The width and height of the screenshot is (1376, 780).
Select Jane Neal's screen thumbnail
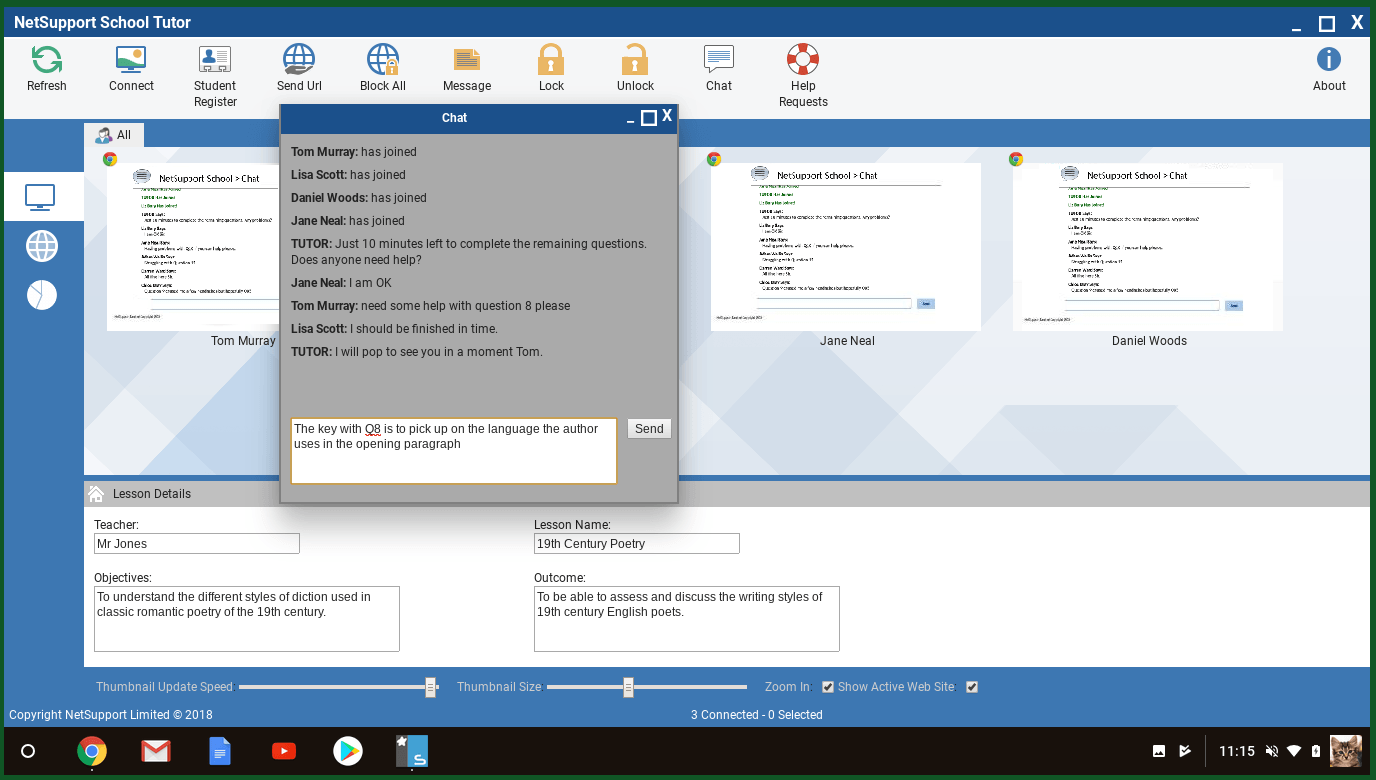pyautogui.click(x=846, y=247)
